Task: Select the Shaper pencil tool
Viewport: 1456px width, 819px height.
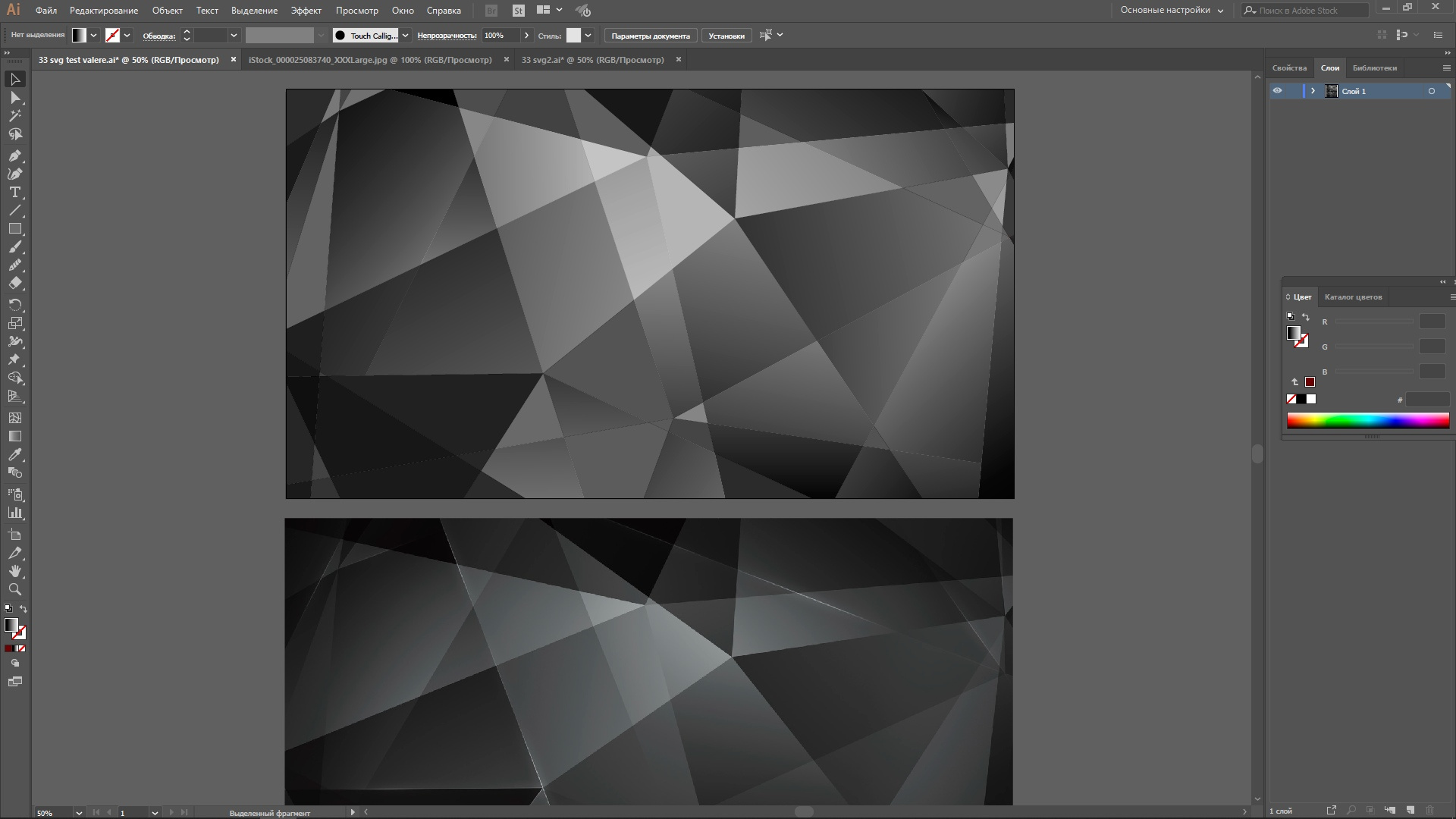Action: point(15,265)
